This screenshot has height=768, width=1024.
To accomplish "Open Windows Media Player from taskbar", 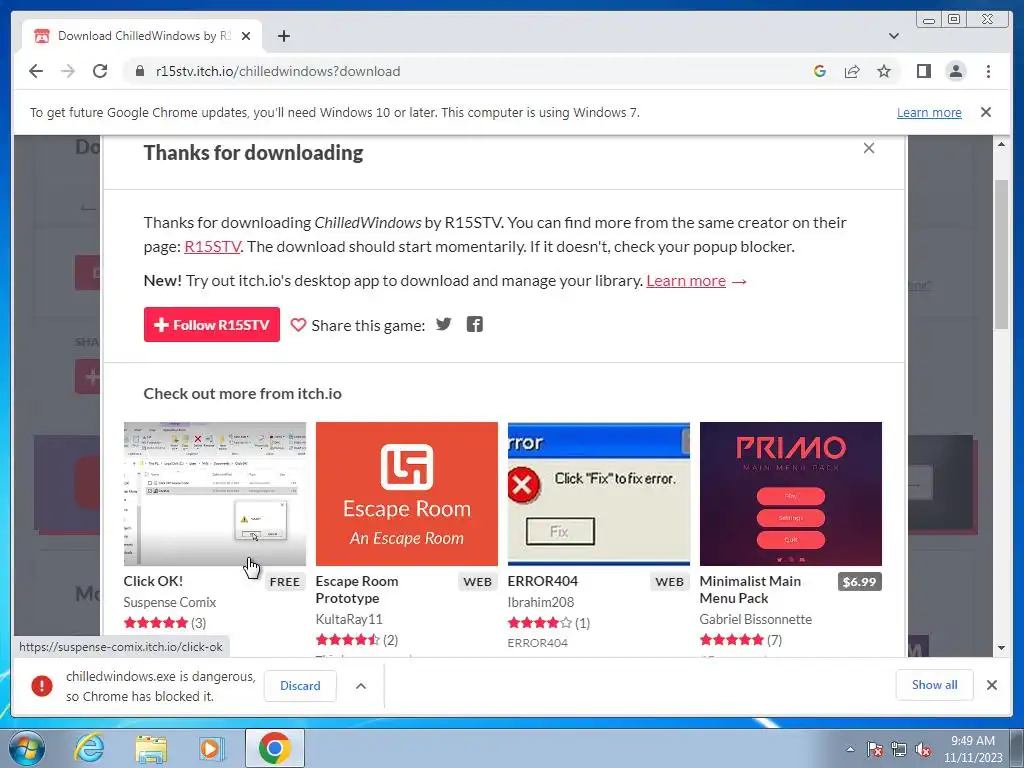I will pyautogui.click(x=211, y=748).
